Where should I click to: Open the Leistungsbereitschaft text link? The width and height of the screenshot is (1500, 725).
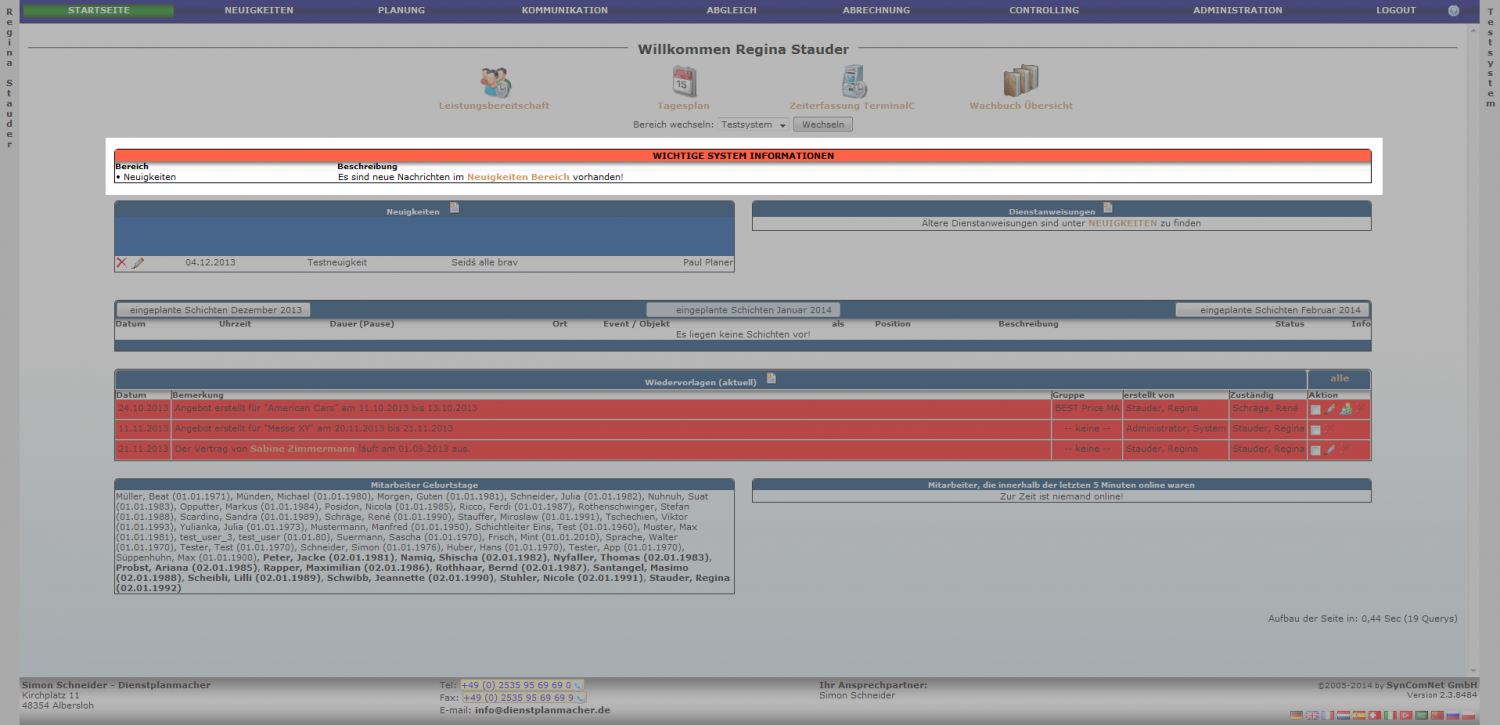coord(494,106)
